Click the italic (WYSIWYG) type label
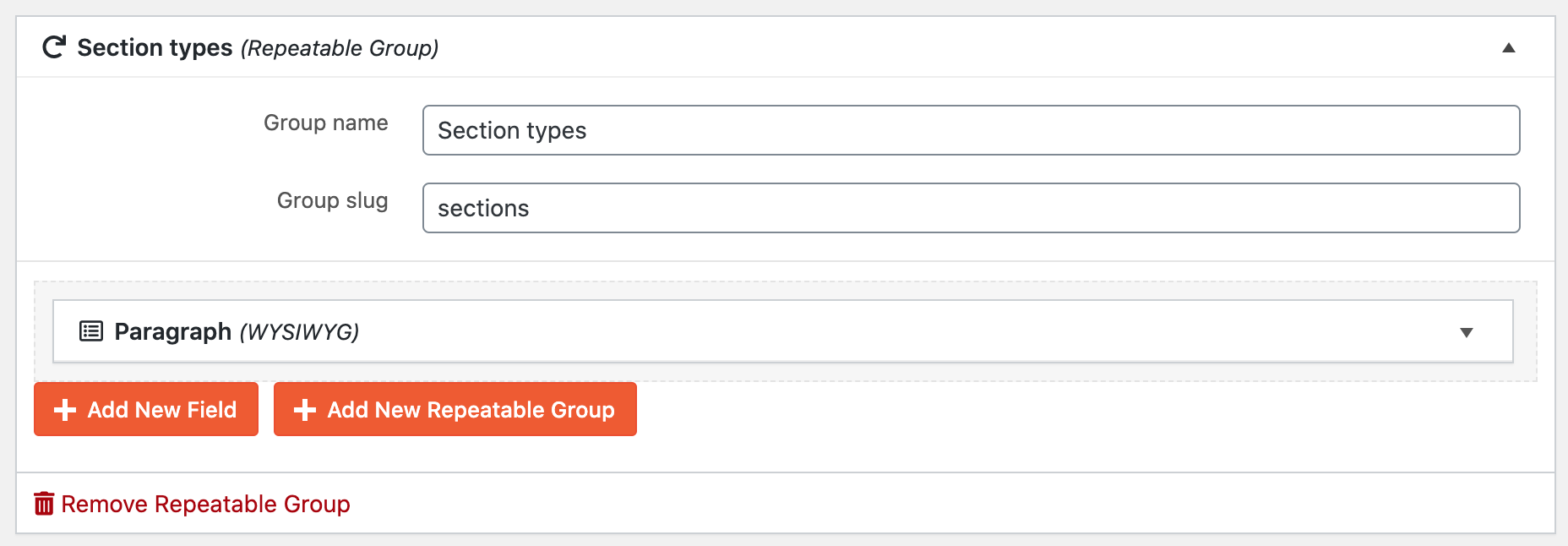Viewport: 1568px width, 546px height. click(x=300, y=332)
